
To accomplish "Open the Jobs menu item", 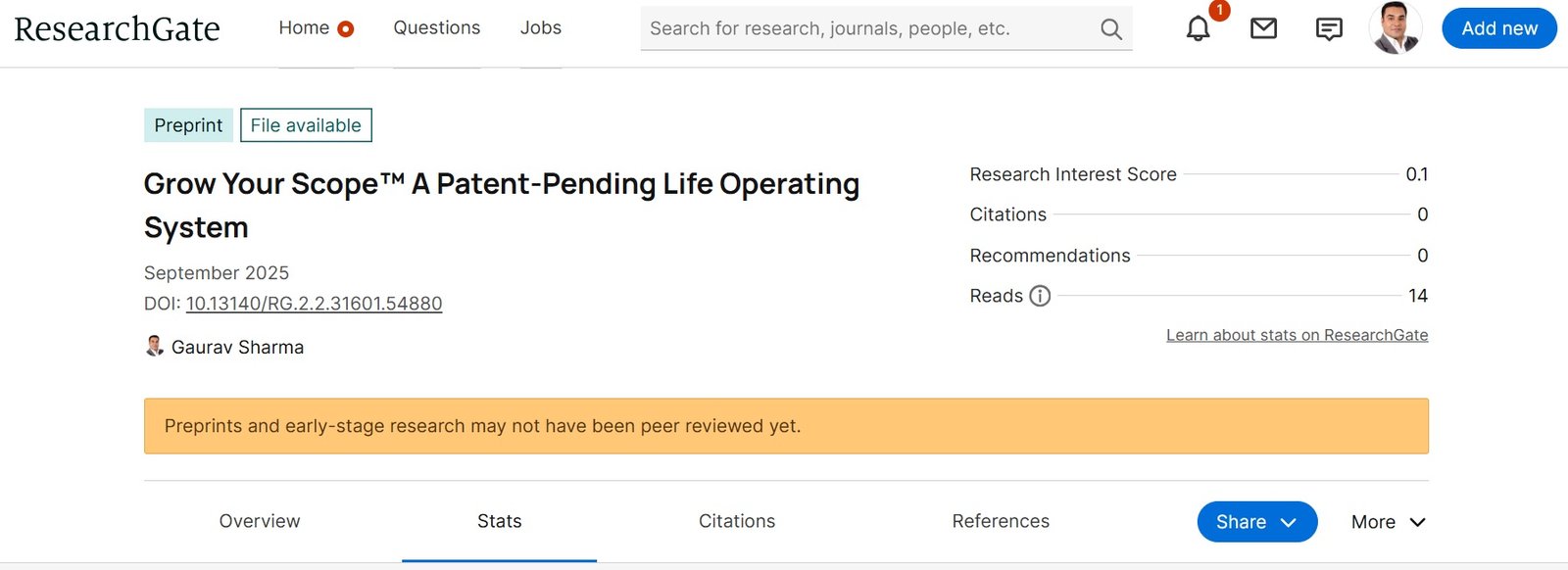I will (x=541, y=28).
